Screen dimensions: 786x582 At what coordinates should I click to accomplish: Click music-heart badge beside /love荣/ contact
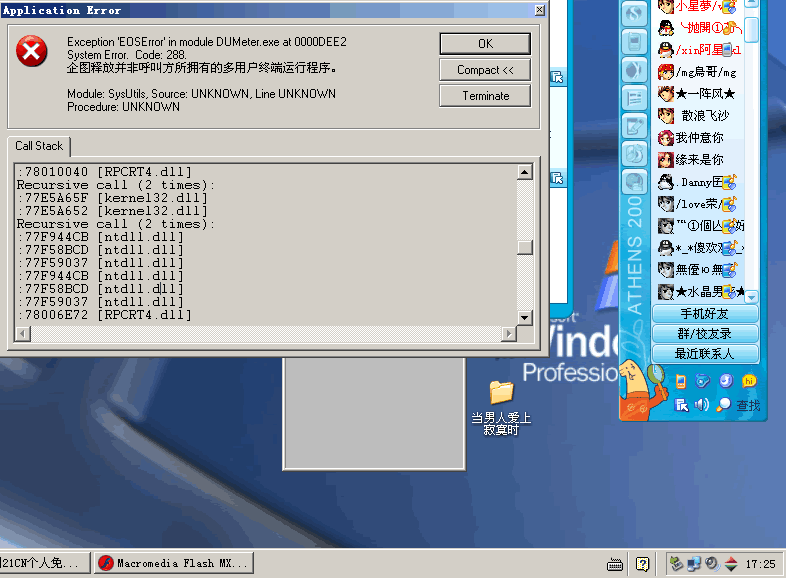tap(729, 204)
